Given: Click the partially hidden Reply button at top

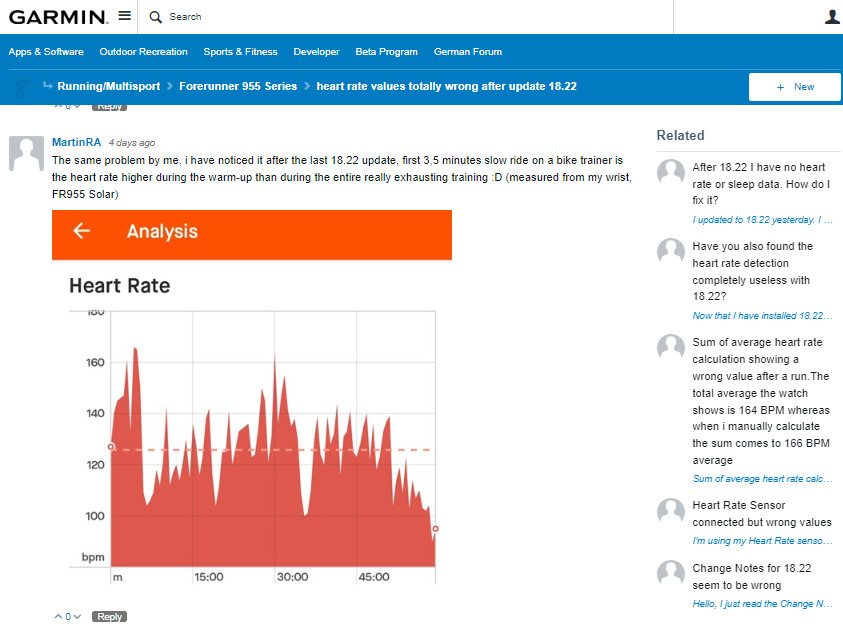Looking at the screenshot, I should [109, 108].
